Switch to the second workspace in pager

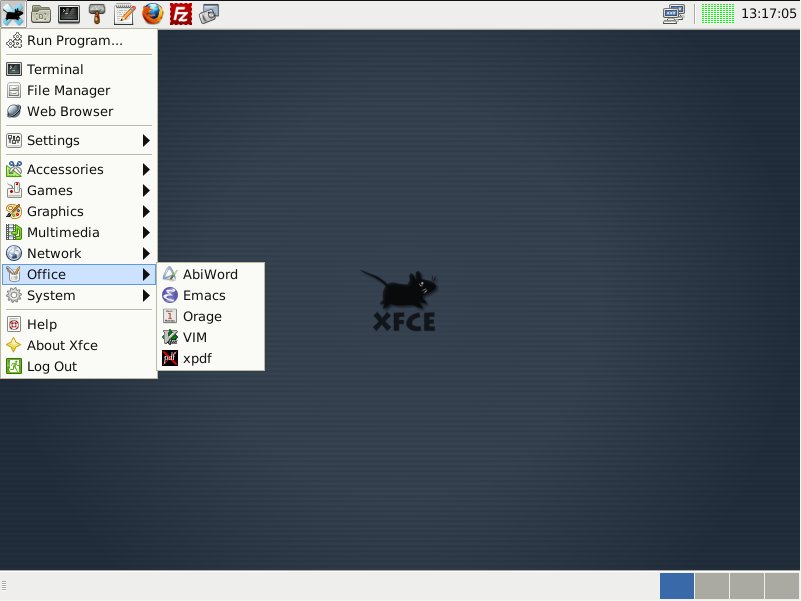(712, 585)
